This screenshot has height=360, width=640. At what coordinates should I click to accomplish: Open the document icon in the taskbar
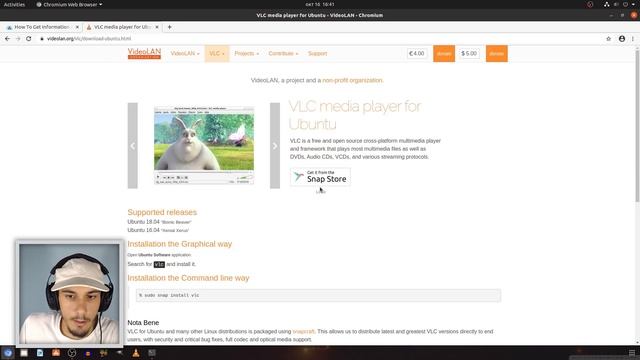pos(40,353)
